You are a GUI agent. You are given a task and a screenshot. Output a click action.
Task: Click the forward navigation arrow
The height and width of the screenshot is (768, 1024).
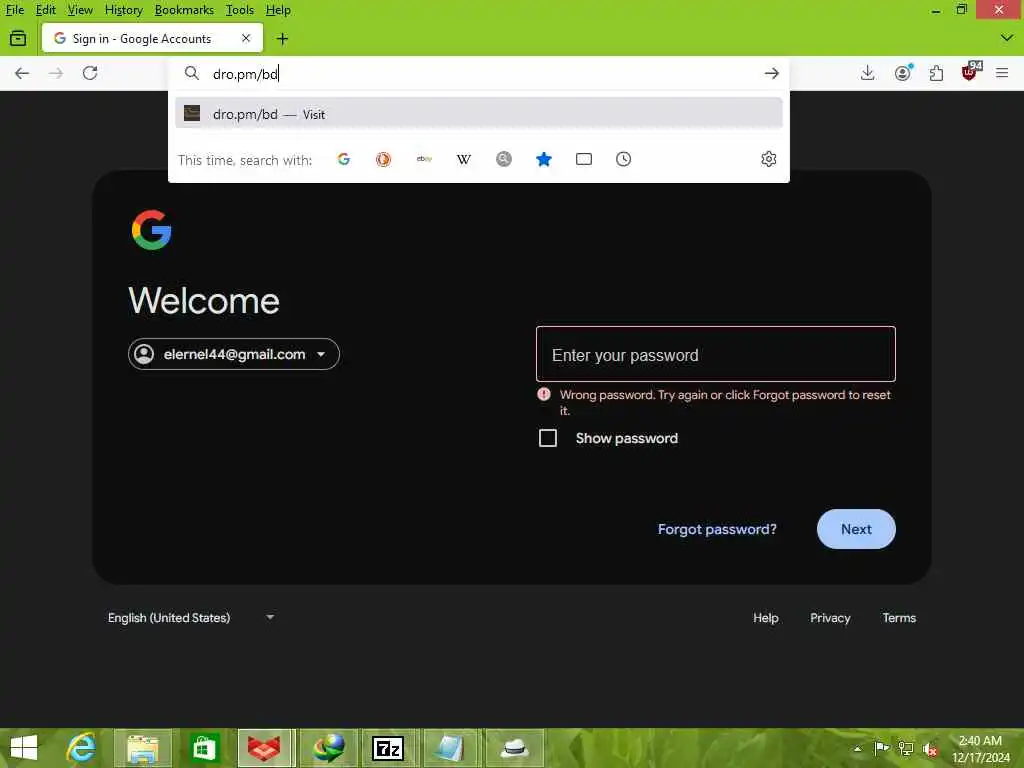point(56,73)
